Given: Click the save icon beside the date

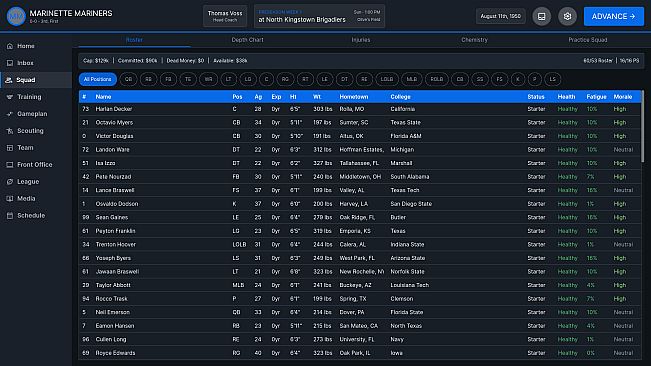Looking at the screenshot, I should (x=541, y=16).
